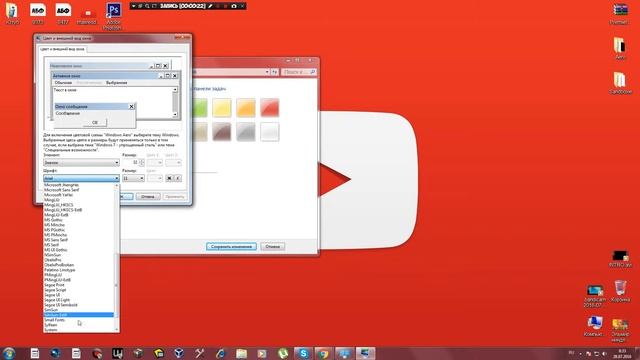
Task: Open the Recycle Bin on desktop
Action: point(620,291)
